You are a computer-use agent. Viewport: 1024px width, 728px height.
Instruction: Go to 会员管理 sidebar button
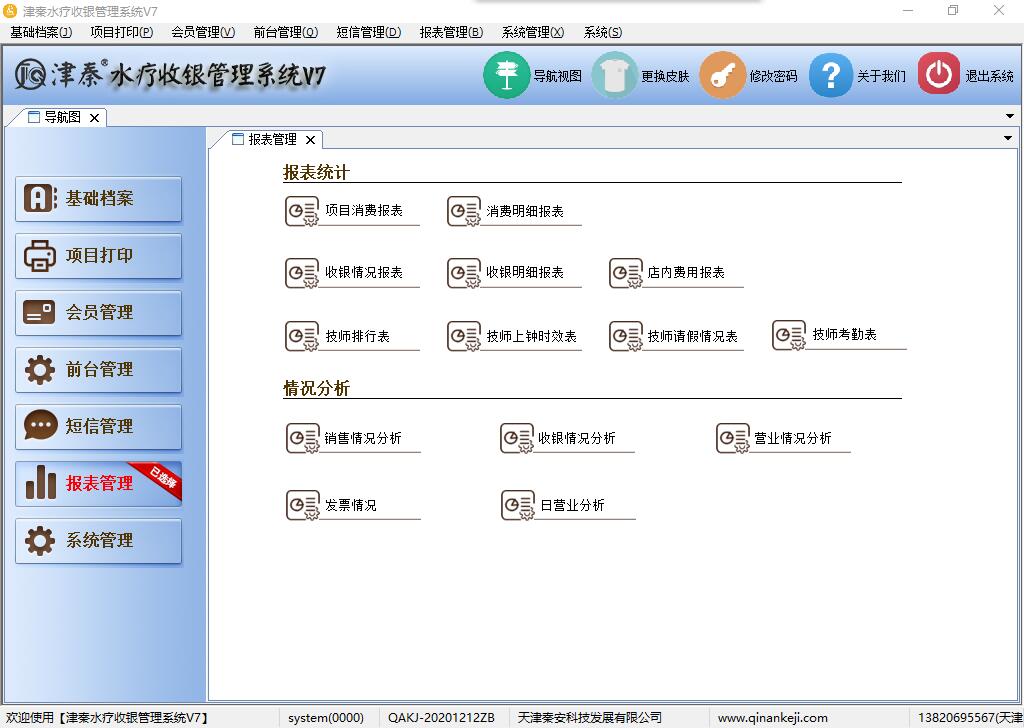(x=98, y=313)
